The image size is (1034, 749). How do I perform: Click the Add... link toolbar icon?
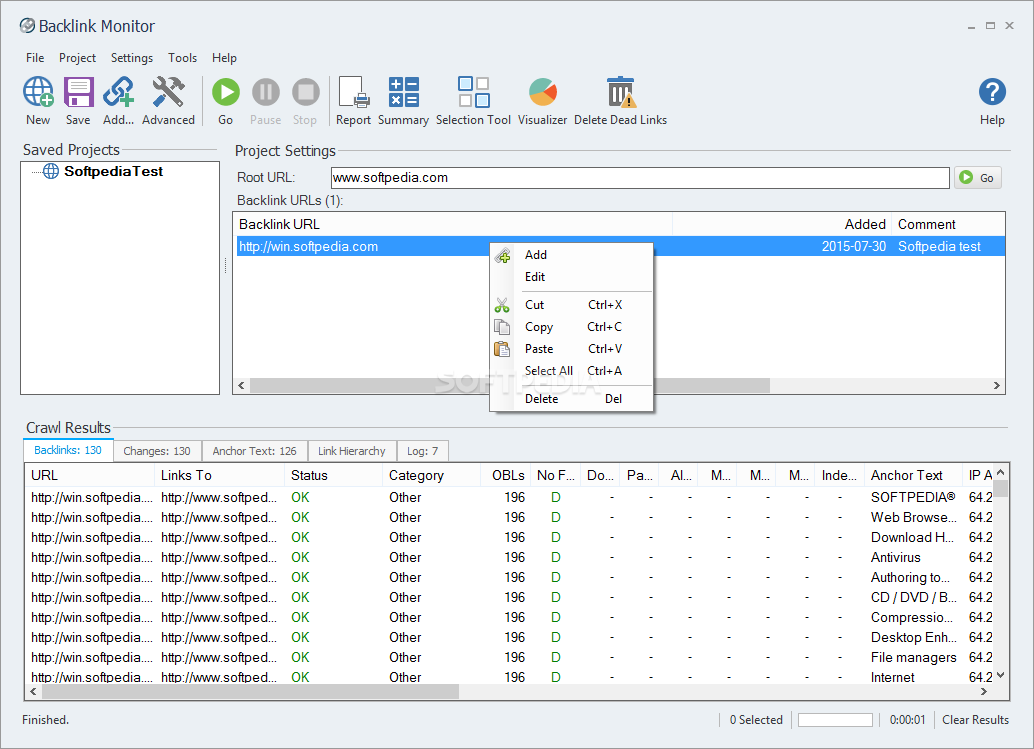(x=119, y=92)
